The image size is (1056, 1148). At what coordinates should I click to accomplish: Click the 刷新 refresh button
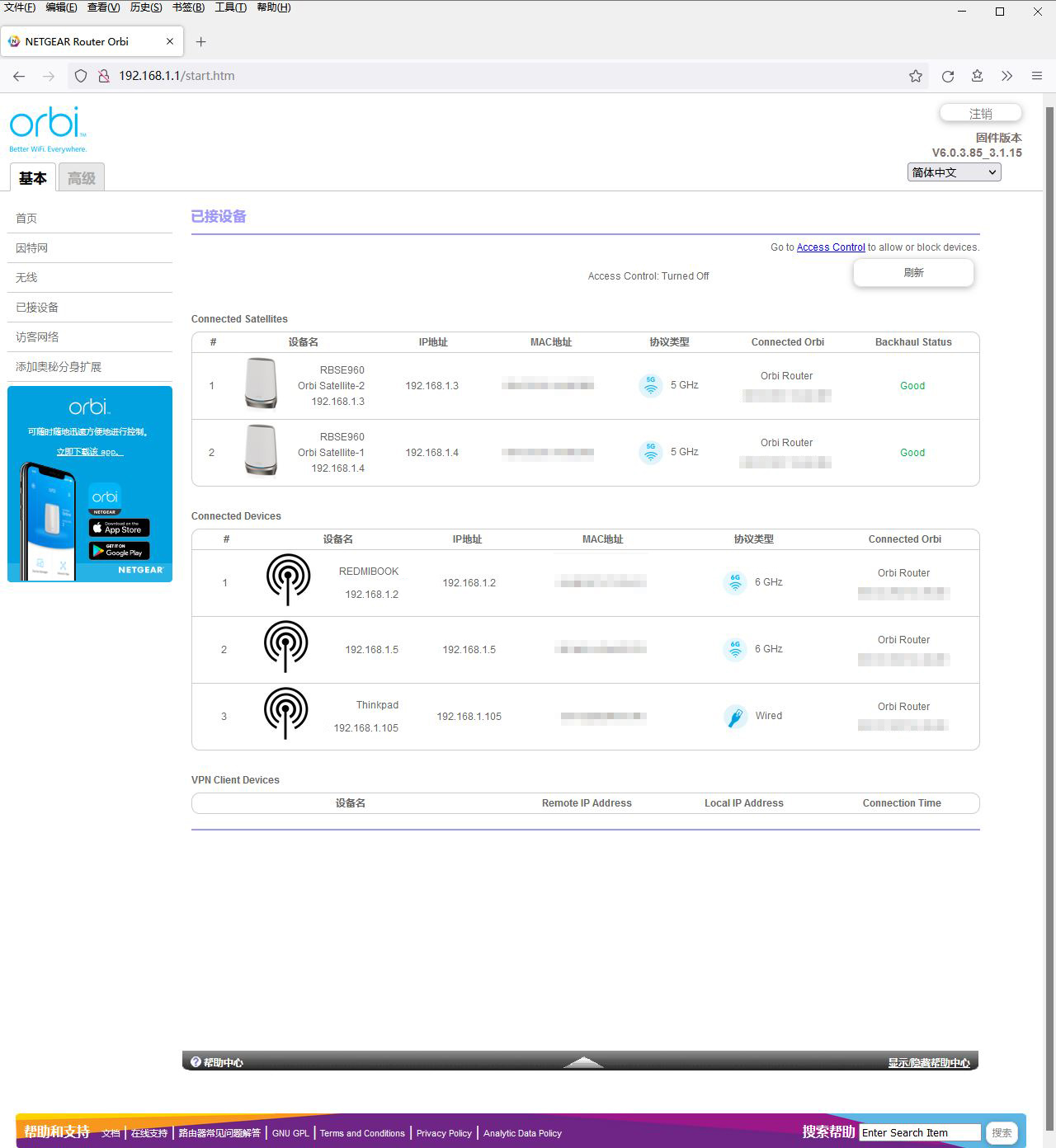(913, 273)
